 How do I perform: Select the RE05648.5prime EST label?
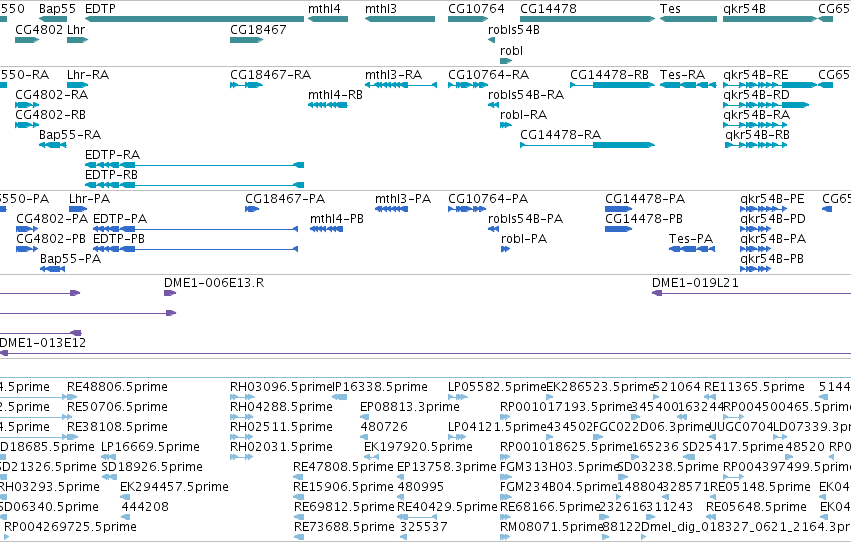click(756, 507)
